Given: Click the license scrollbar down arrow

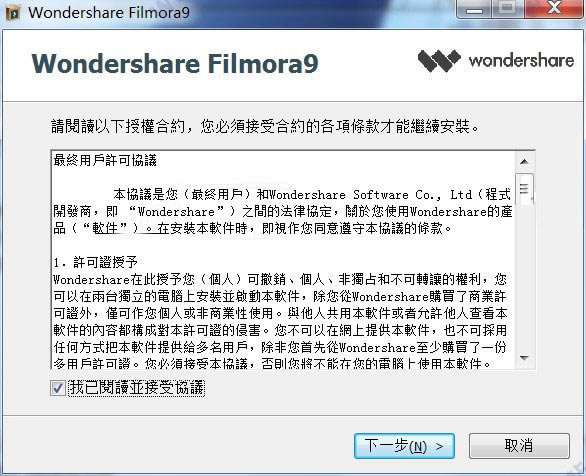Looking at the screenshot, I should [524, 358].
